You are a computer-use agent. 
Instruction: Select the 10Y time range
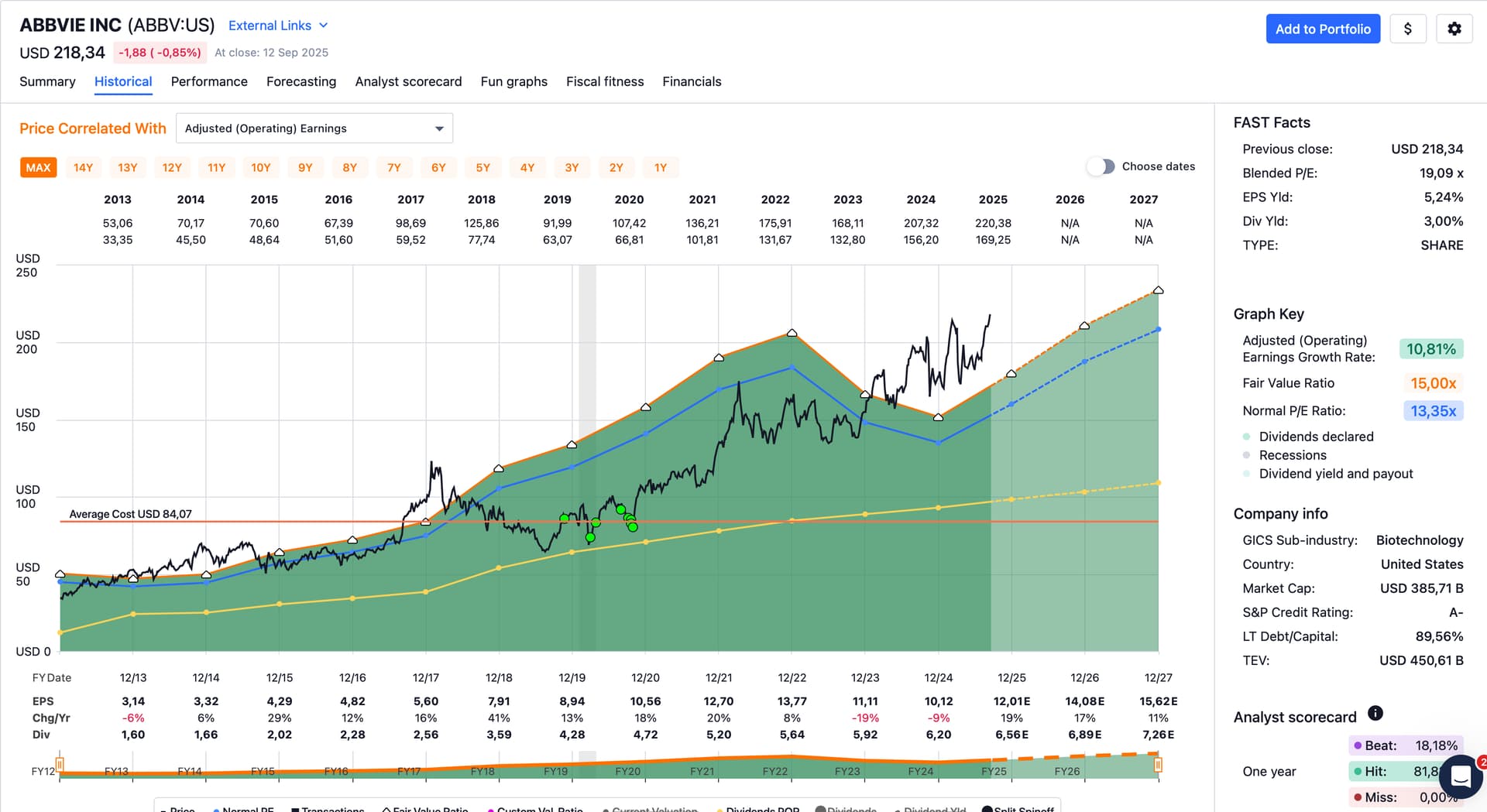tap(261, 167)
